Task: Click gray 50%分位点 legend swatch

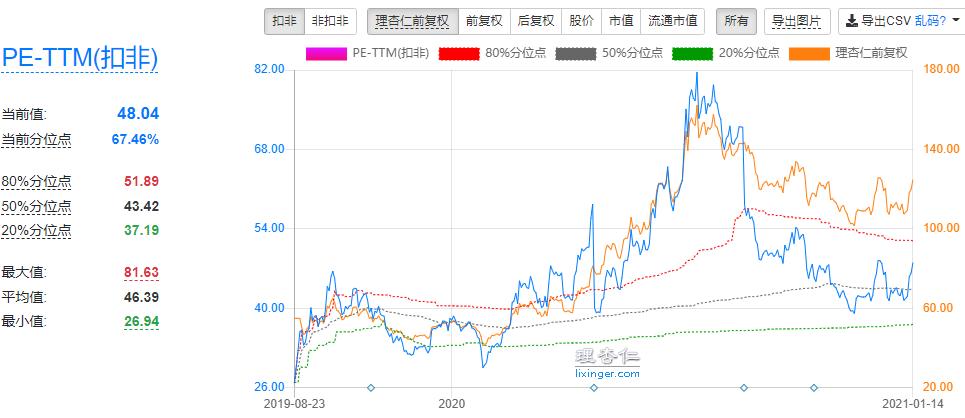Action: click(576, 54)
